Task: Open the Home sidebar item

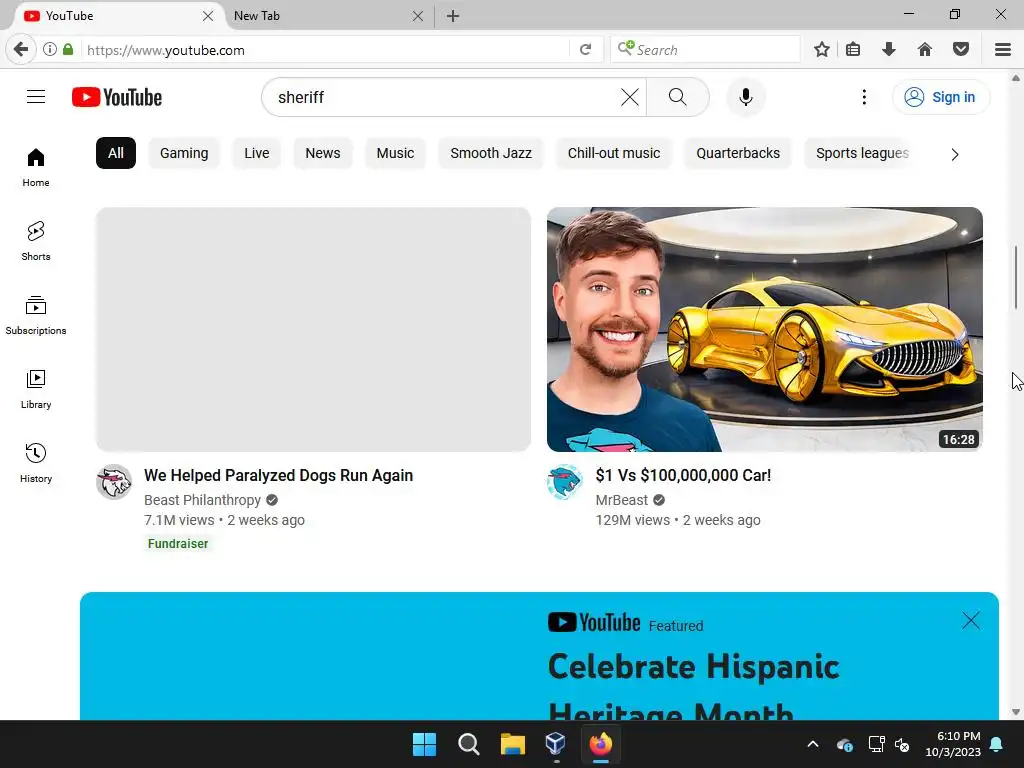Action: pyautogui.click(x=36, y=167)
